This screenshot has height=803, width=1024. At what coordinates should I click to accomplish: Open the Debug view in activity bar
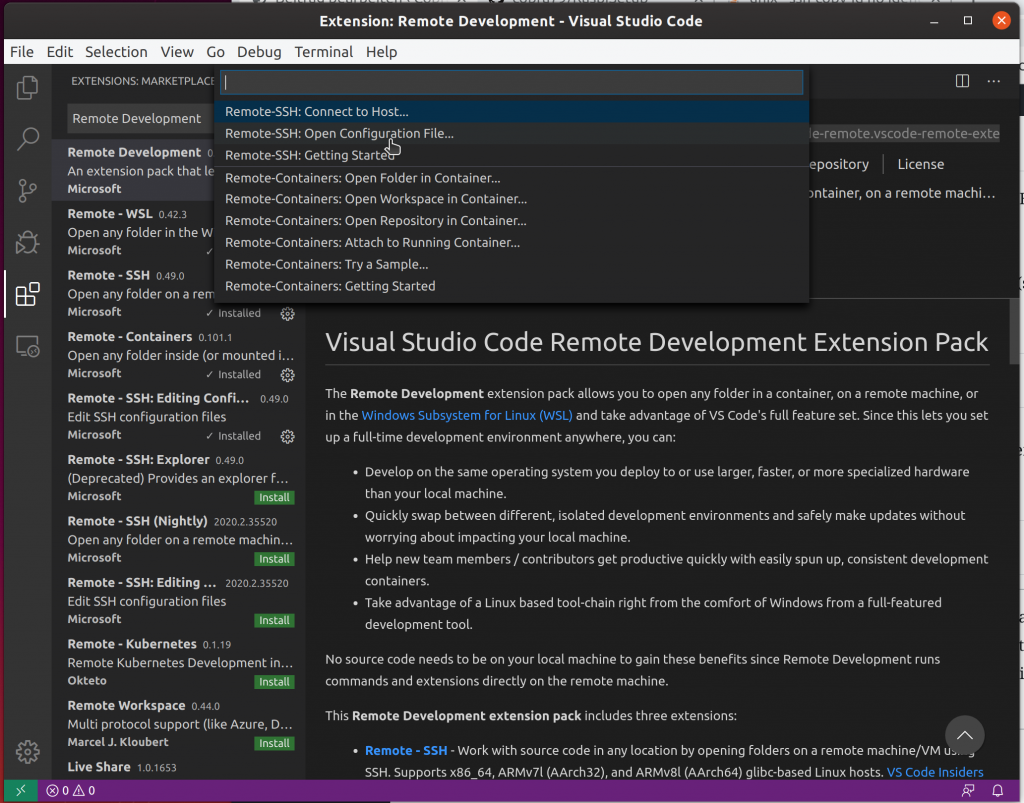[27, 242]
